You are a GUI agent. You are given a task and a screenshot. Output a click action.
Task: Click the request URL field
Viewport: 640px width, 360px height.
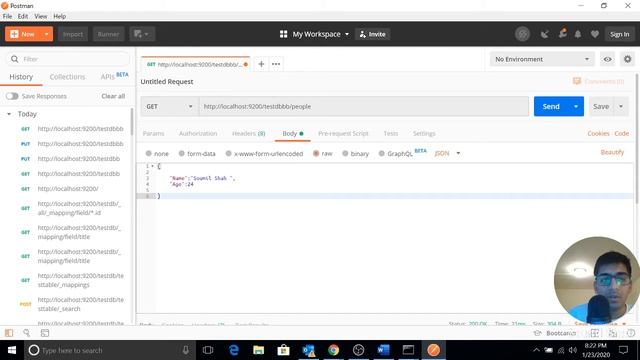pos(363,107)
